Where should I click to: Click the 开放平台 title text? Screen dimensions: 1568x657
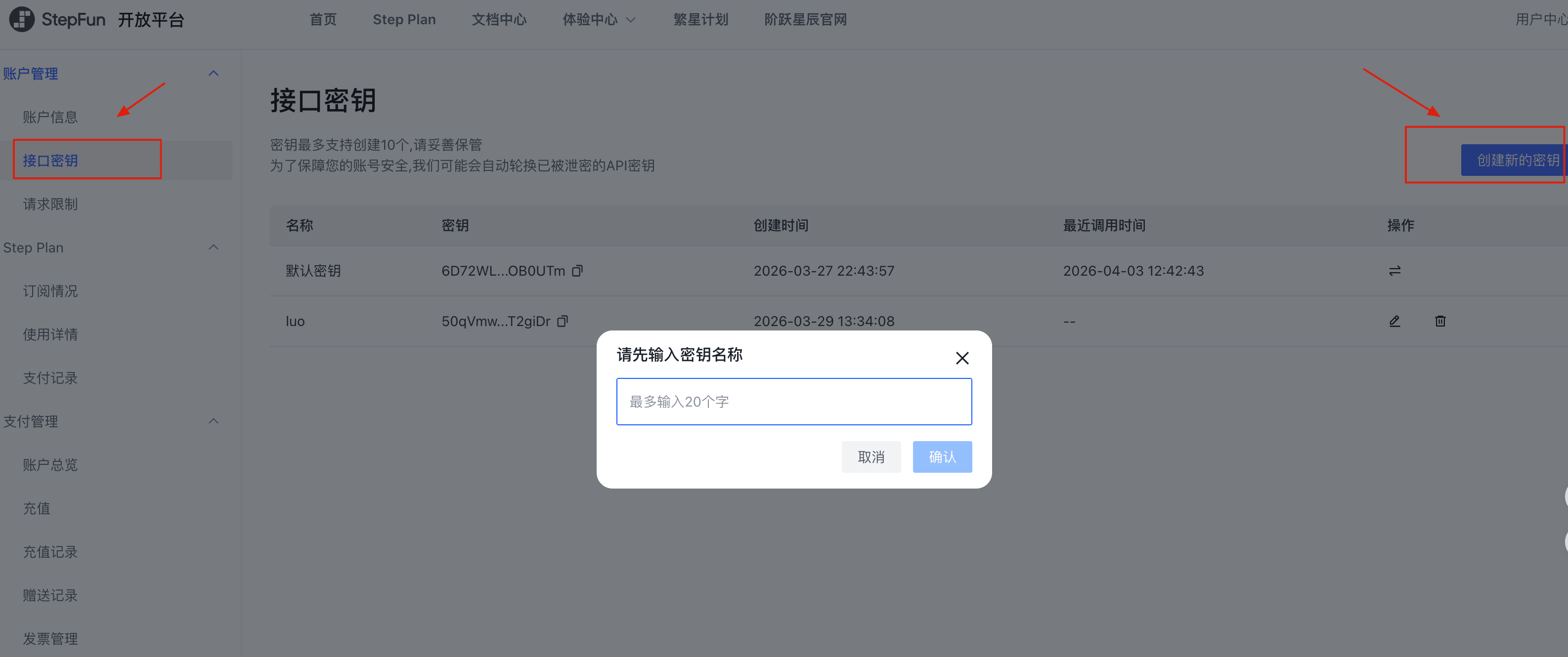151,19
